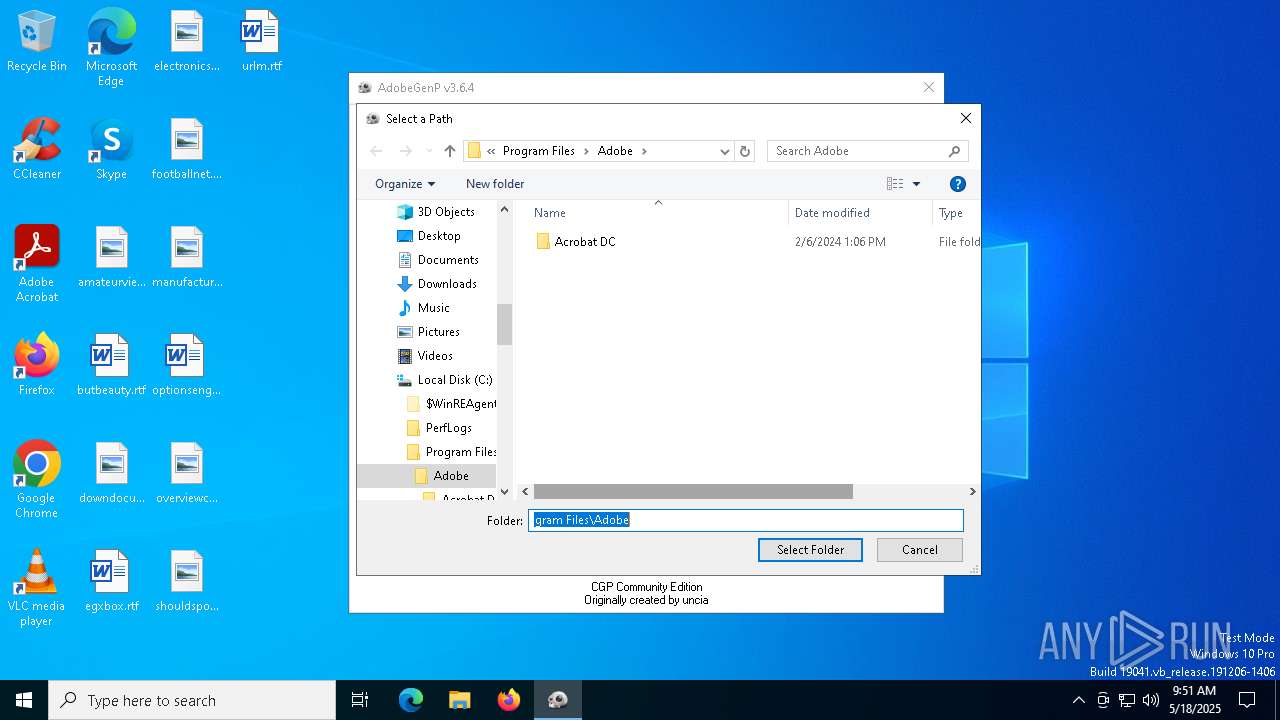
Task: Click the taskbar search box
Action: point(192,700)
